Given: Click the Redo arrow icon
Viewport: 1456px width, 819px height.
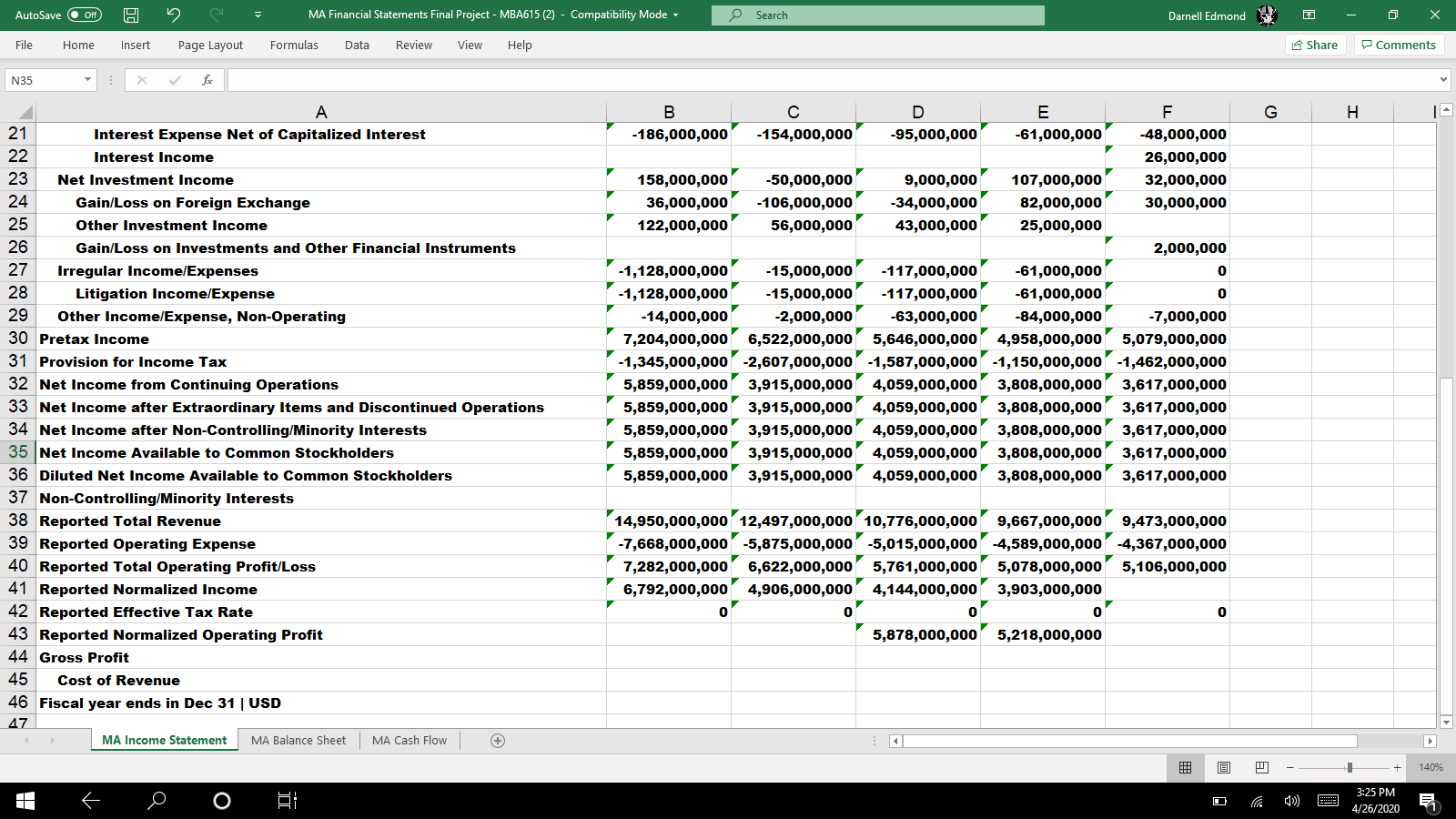Looking at the screenshot, I should pos(217,15).
